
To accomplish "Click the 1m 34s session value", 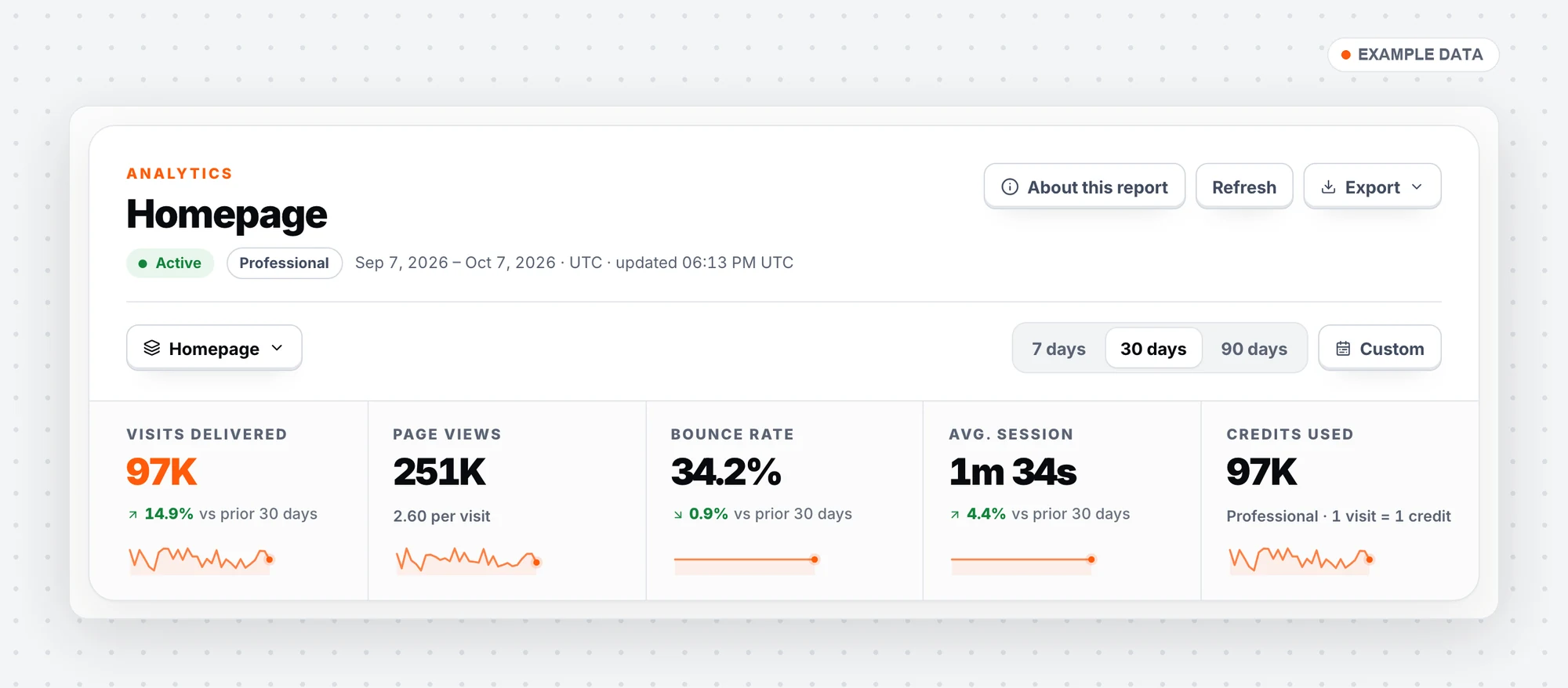I will pos(1013,472).
